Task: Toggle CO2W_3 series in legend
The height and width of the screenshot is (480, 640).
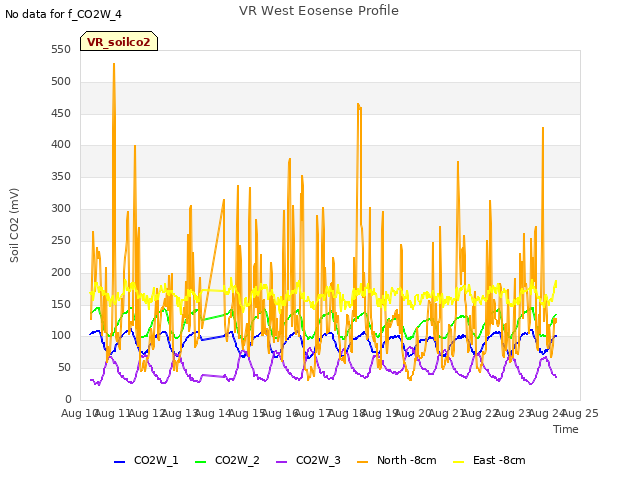Action: click(308, 460)
